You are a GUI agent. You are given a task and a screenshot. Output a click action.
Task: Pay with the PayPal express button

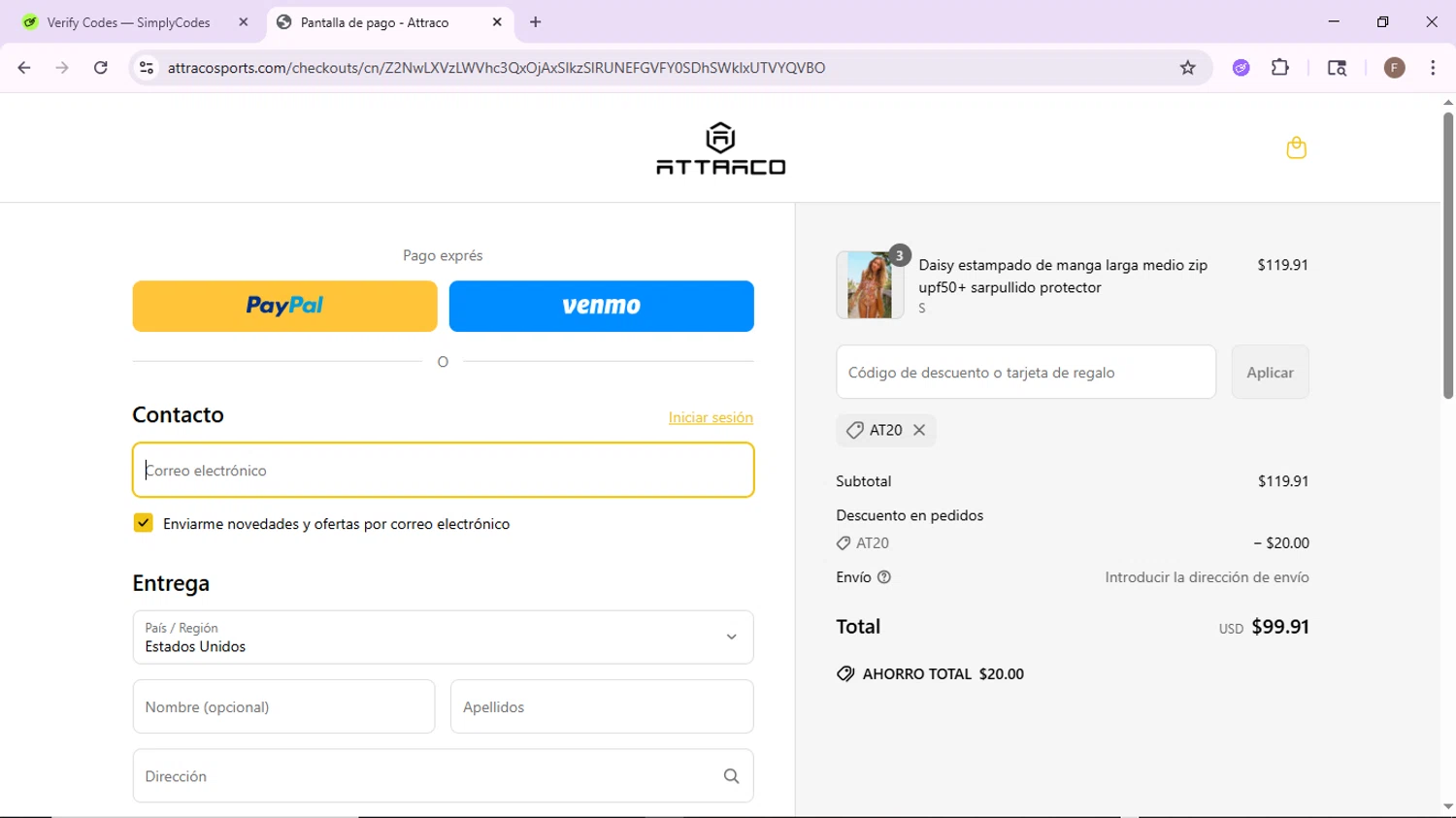coord(284,307)
